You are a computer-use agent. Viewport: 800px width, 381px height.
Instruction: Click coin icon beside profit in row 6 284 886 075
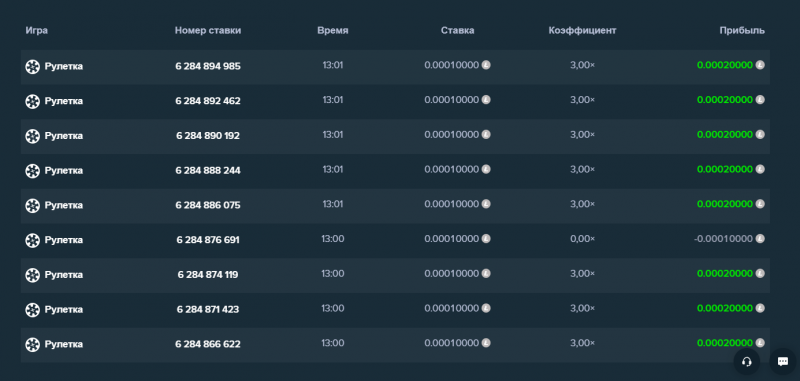point(760,204)
